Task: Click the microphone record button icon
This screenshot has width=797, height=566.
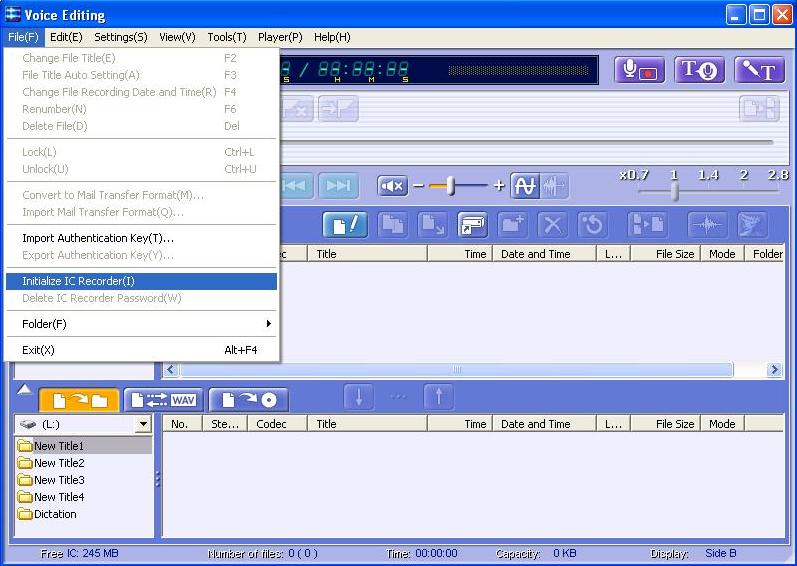Action: click(x=639, y=70)
